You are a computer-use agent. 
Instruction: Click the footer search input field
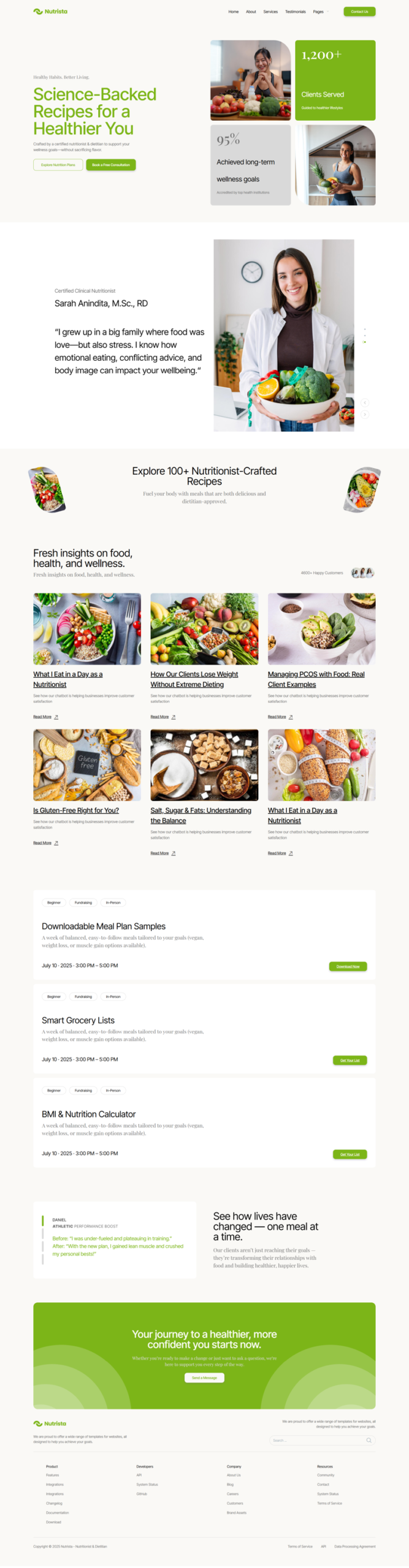322,1440
